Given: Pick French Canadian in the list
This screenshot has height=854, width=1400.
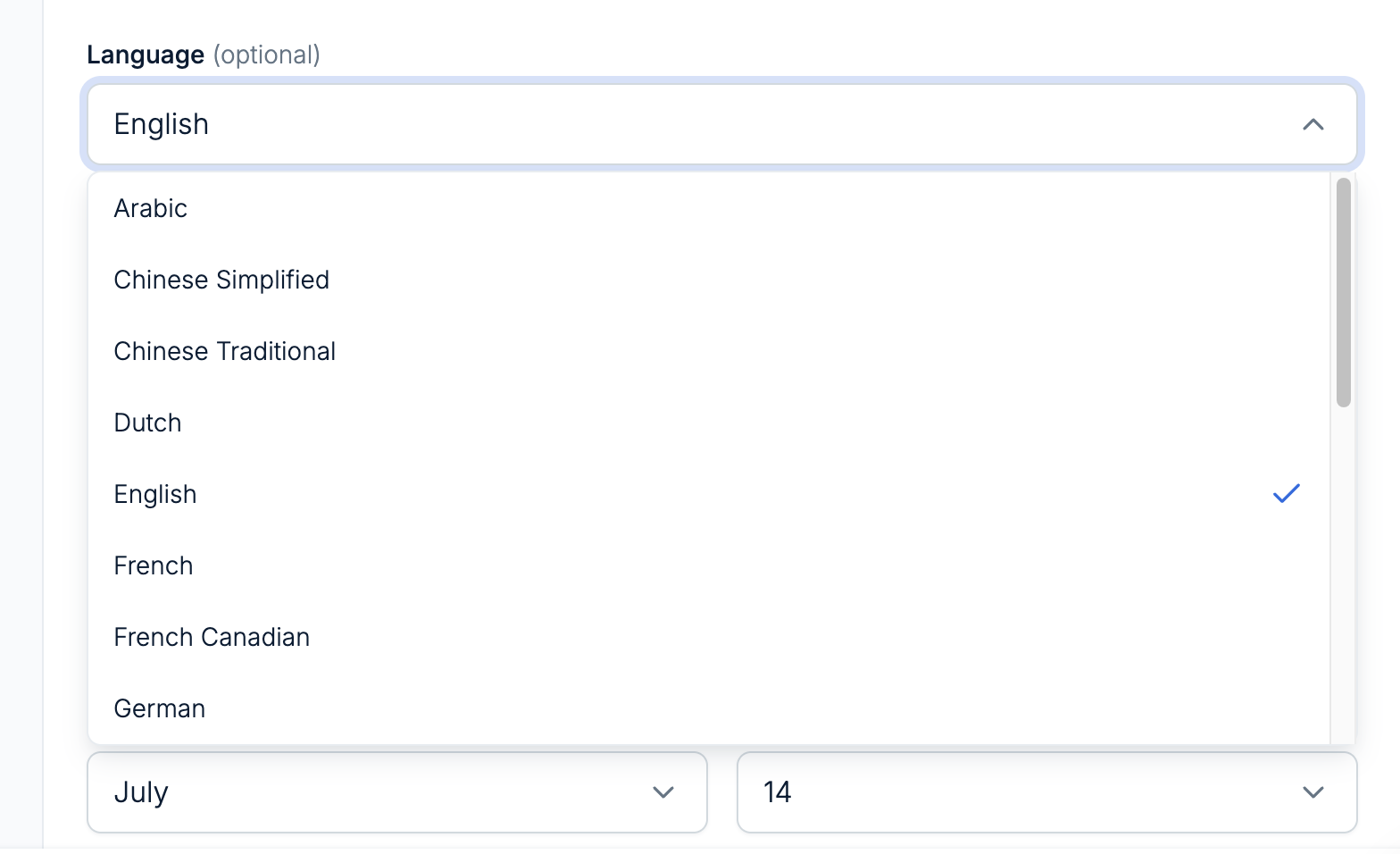Looking at the screenshot, I should 709,637.
